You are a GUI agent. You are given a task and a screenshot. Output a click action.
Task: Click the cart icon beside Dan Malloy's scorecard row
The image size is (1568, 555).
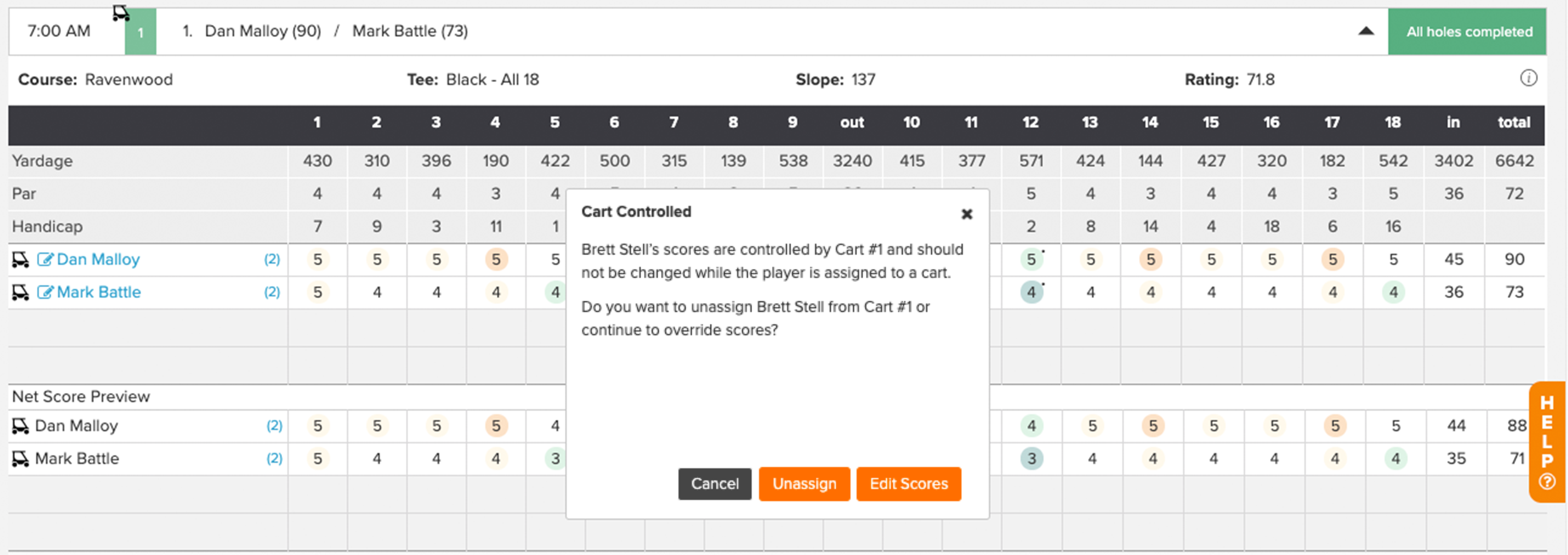pos(20,260)
